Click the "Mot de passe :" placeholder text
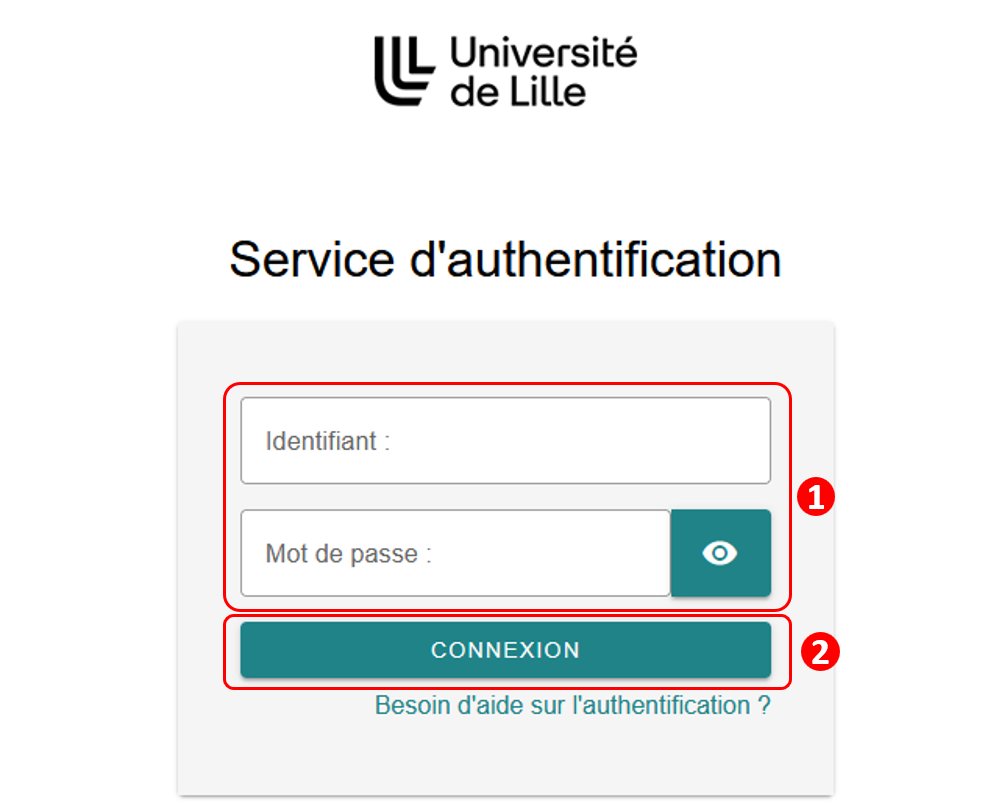Viewport: 982px width, 803px height. [349, 554]
